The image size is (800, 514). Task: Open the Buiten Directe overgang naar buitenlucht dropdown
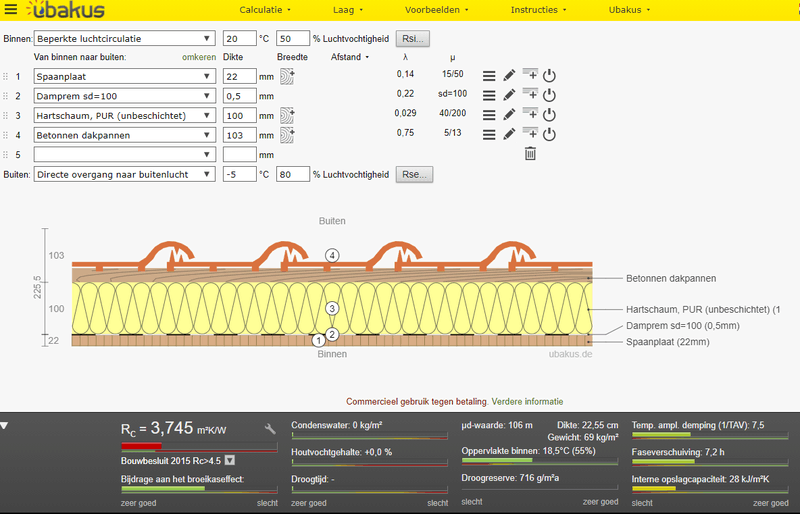click(x=125, y=174)
